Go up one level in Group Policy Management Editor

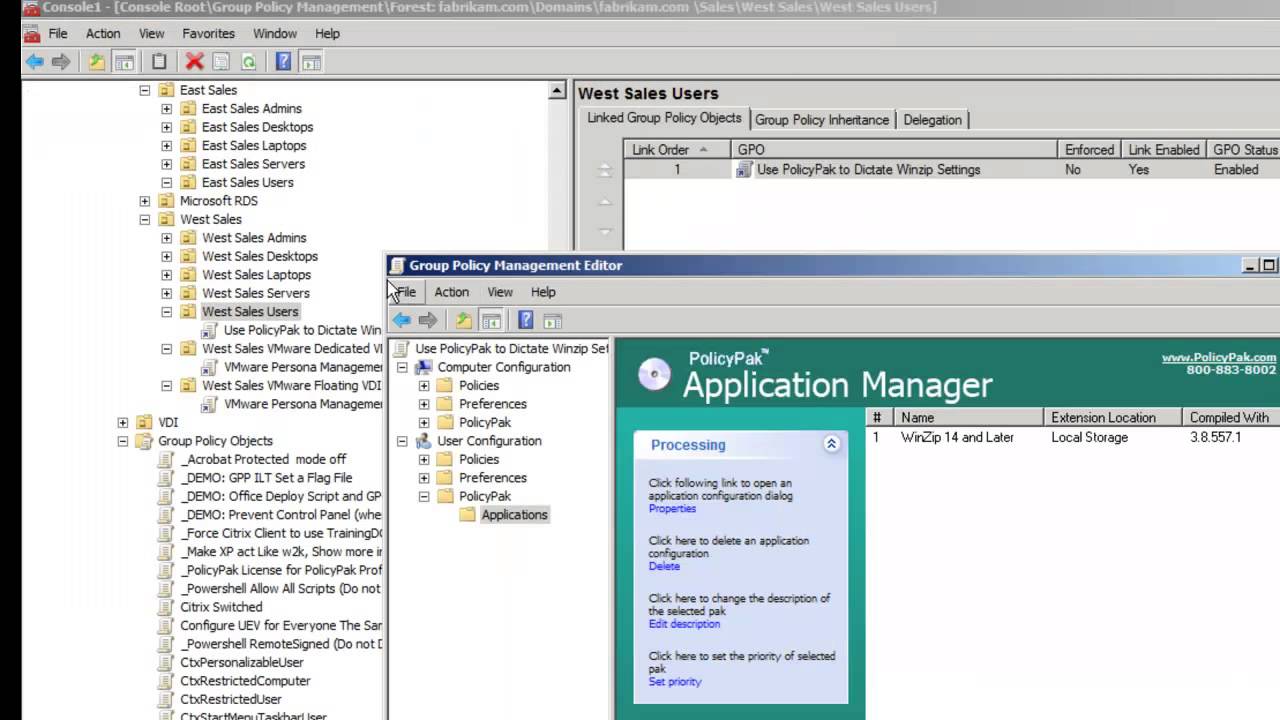(463, 320)
